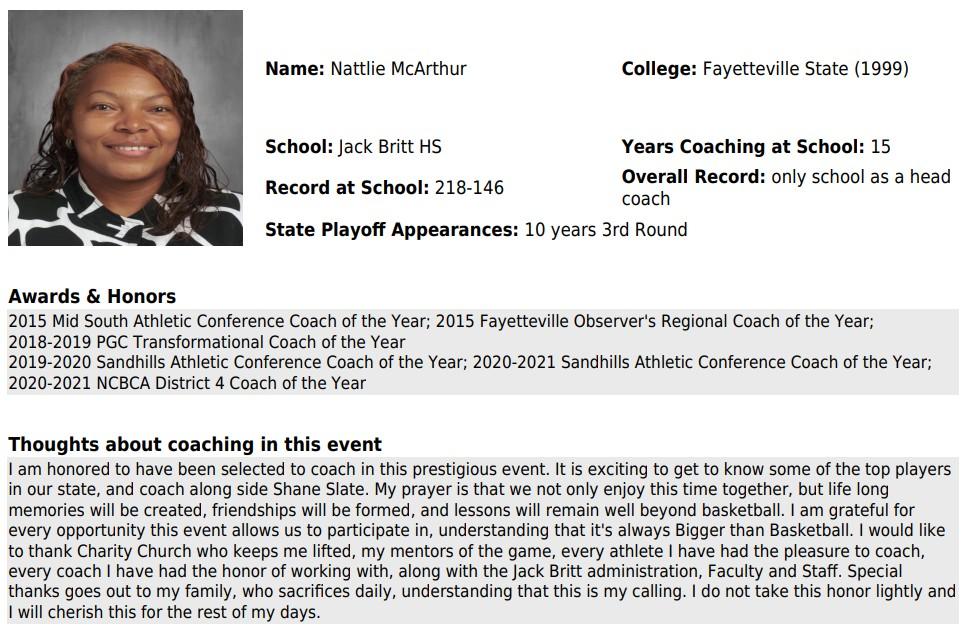
Task: Click the "State Playoff Appearances:" label
Action: point(391,230)
